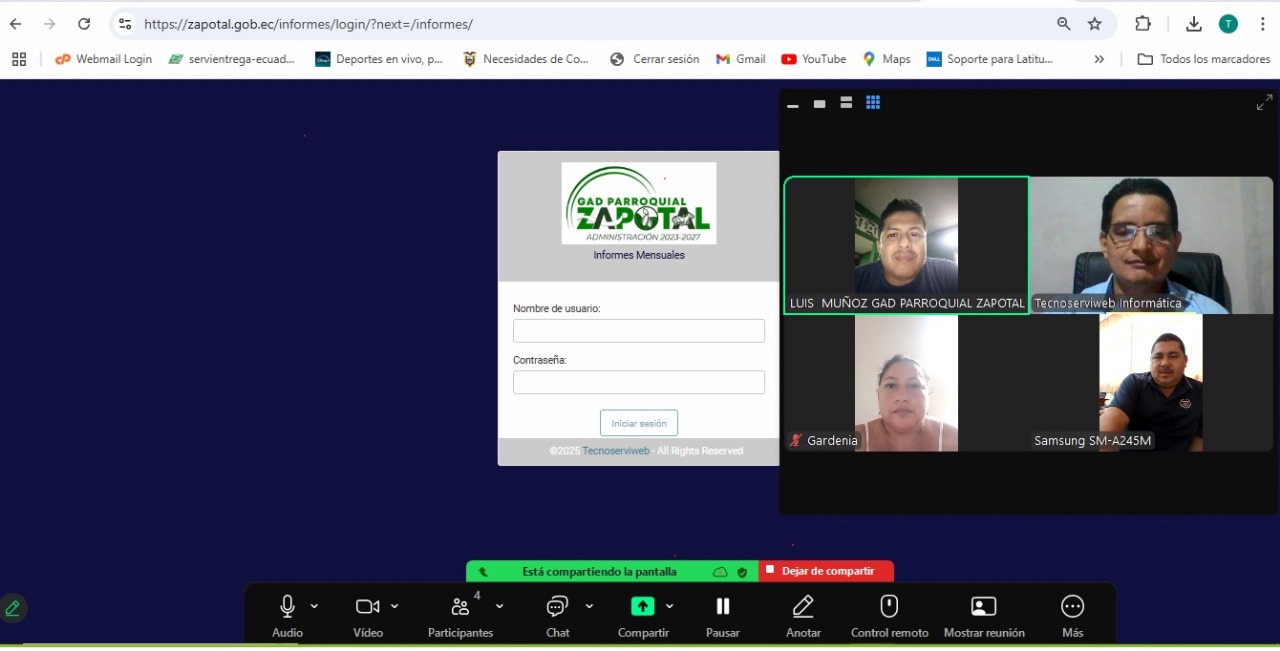Image resolution: width=1280 pixels, height=651 pixels.
Task: Open Participantes list icon
Action: (460, 607)
